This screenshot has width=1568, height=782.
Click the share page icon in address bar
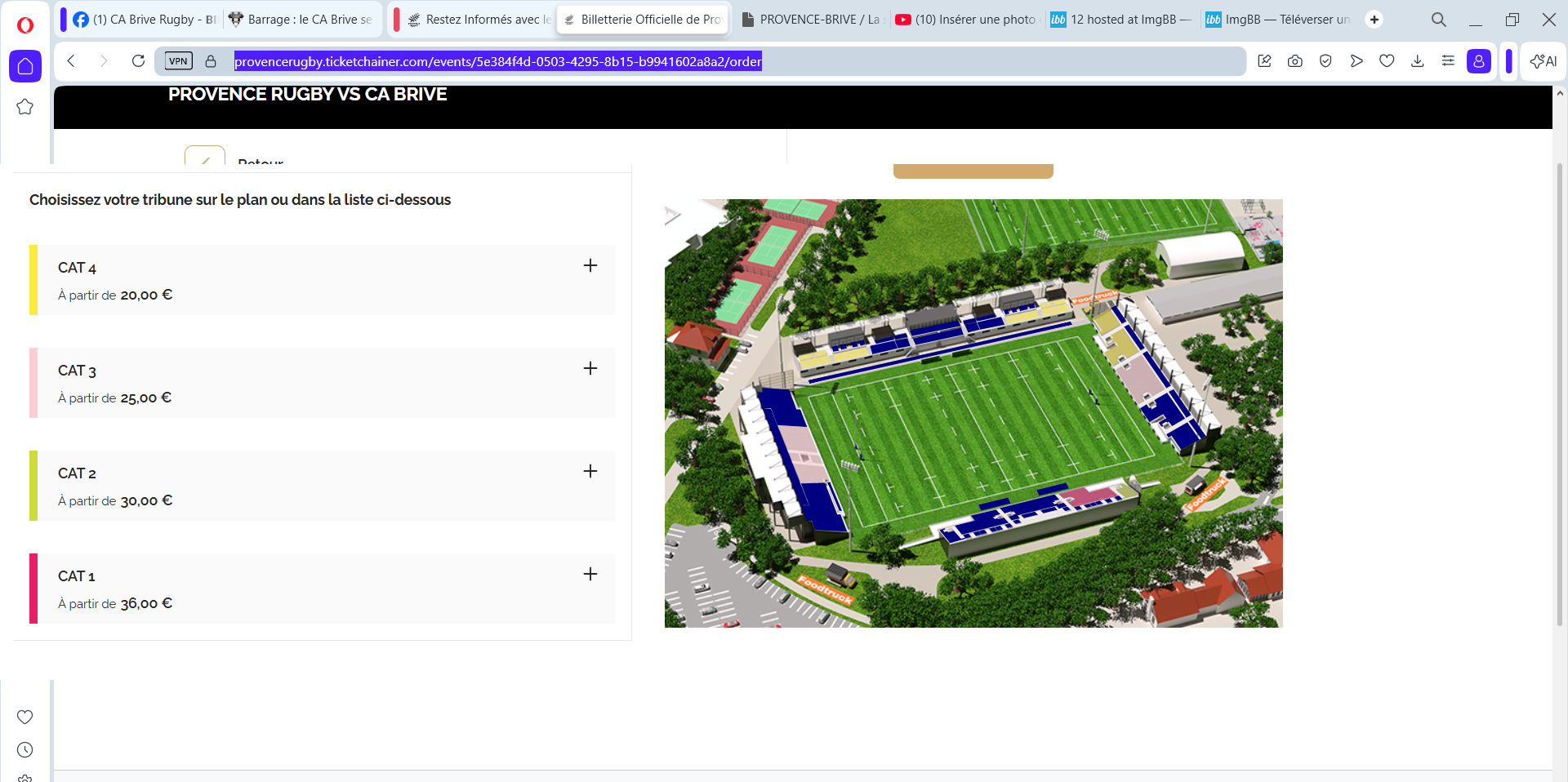[1265, 61]
